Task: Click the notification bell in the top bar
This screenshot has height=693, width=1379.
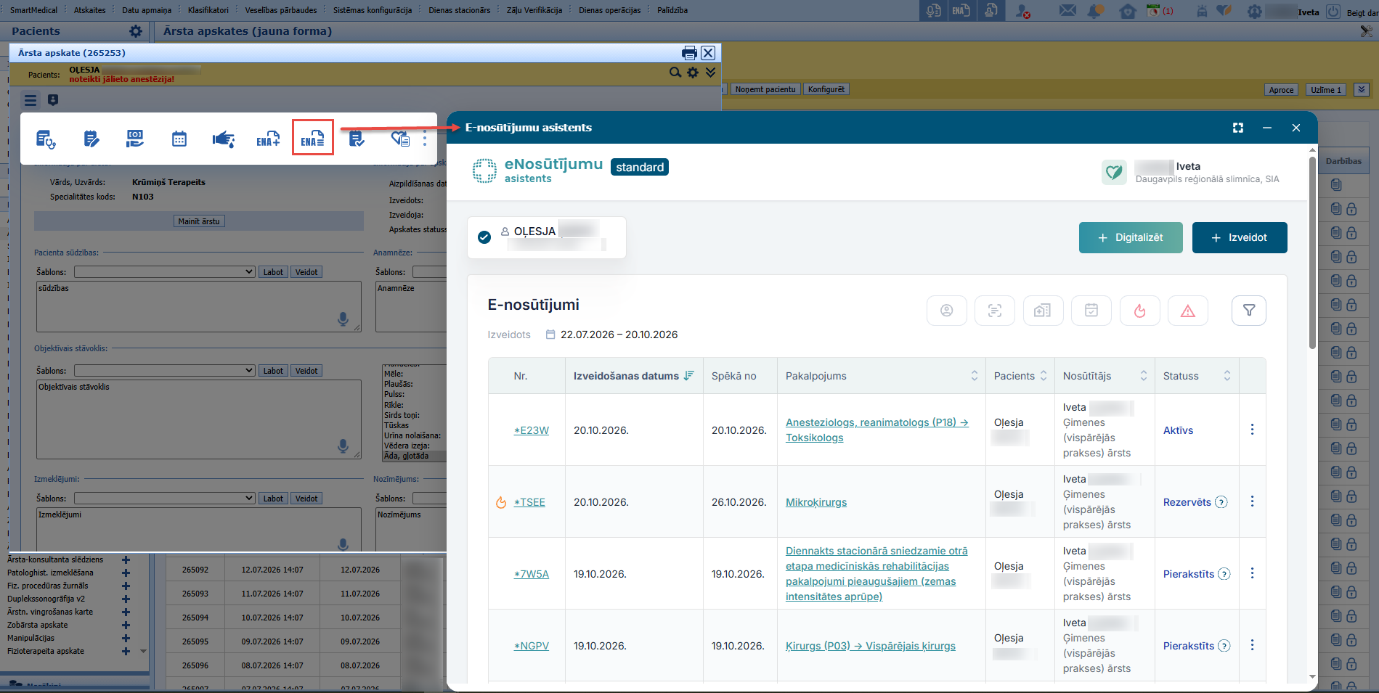Action: tap(1096, 11)
